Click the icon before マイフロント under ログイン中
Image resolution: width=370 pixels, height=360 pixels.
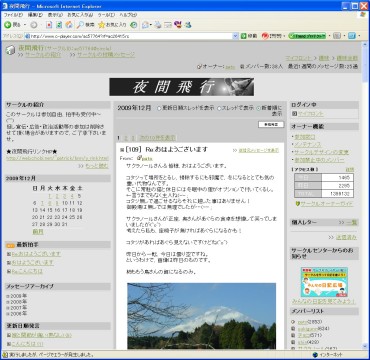294,114
